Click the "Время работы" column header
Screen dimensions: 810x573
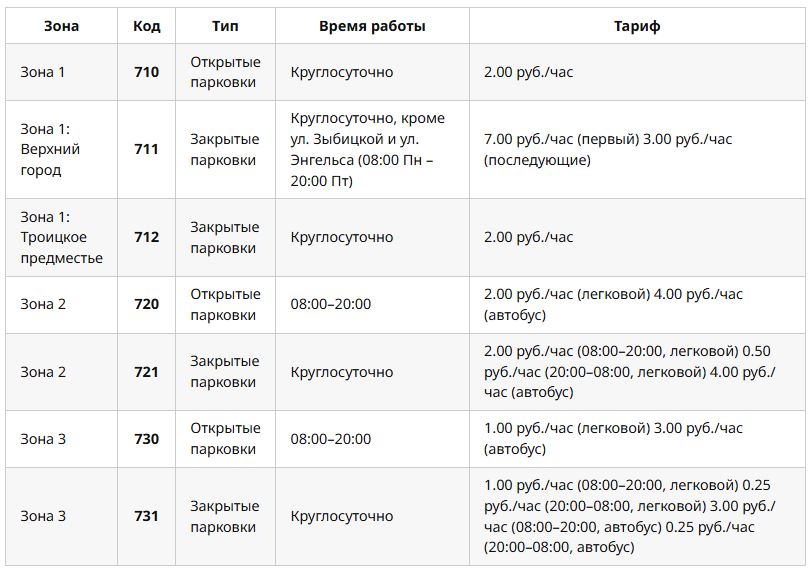[x=372, y=27]
